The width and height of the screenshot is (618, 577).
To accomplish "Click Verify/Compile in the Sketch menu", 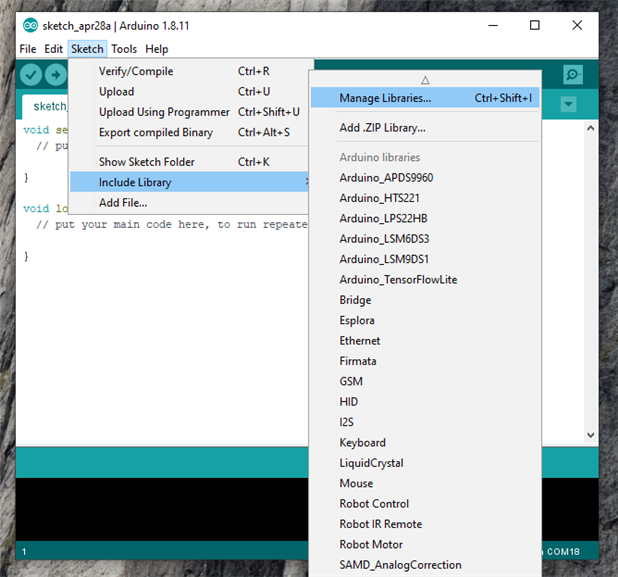I will (136, 71).
